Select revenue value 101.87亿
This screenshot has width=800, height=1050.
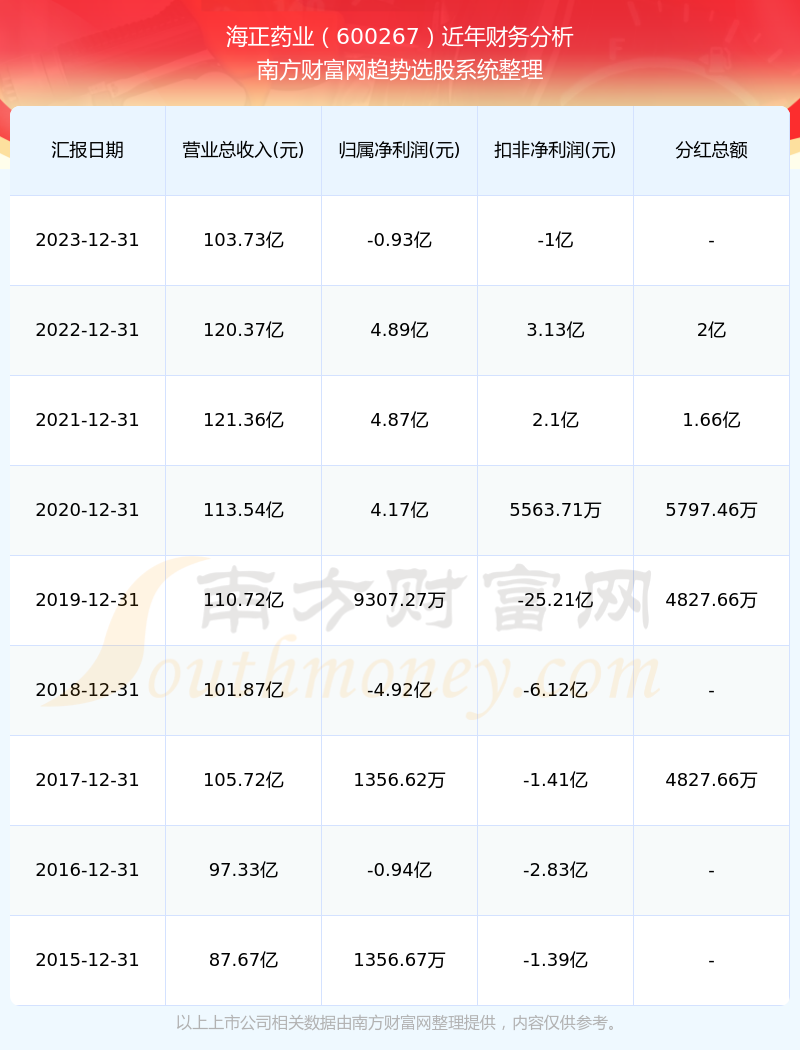pyautogui.click(x=244, y=690)
